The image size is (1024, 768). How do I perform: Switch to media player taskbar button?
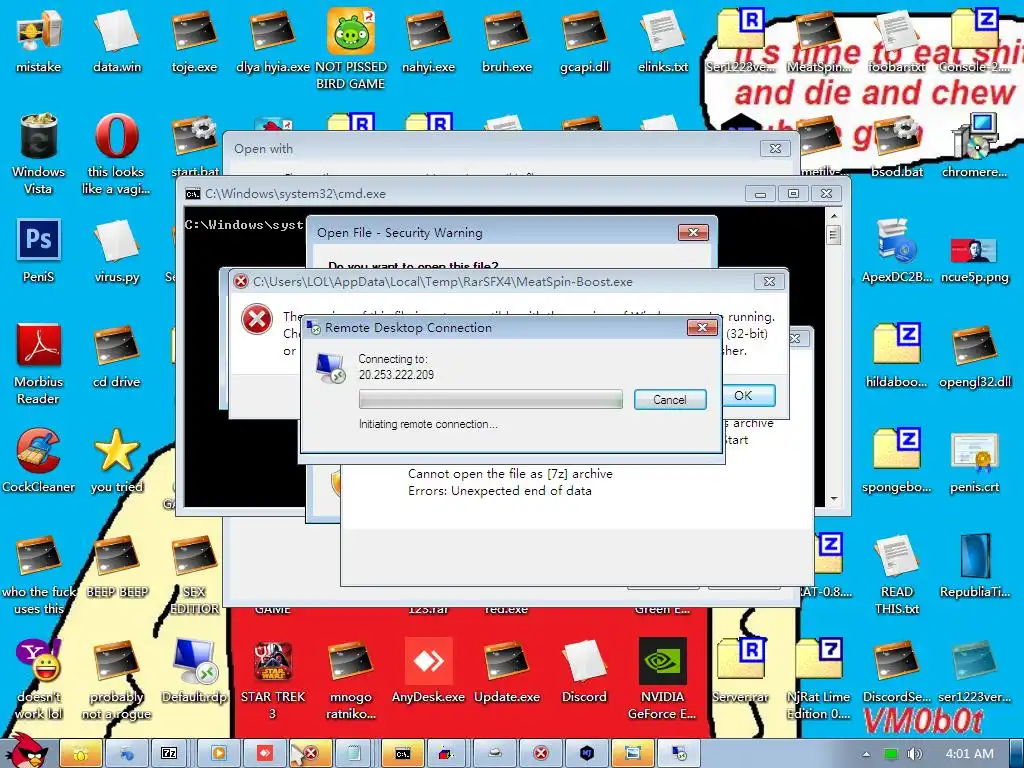218,753
